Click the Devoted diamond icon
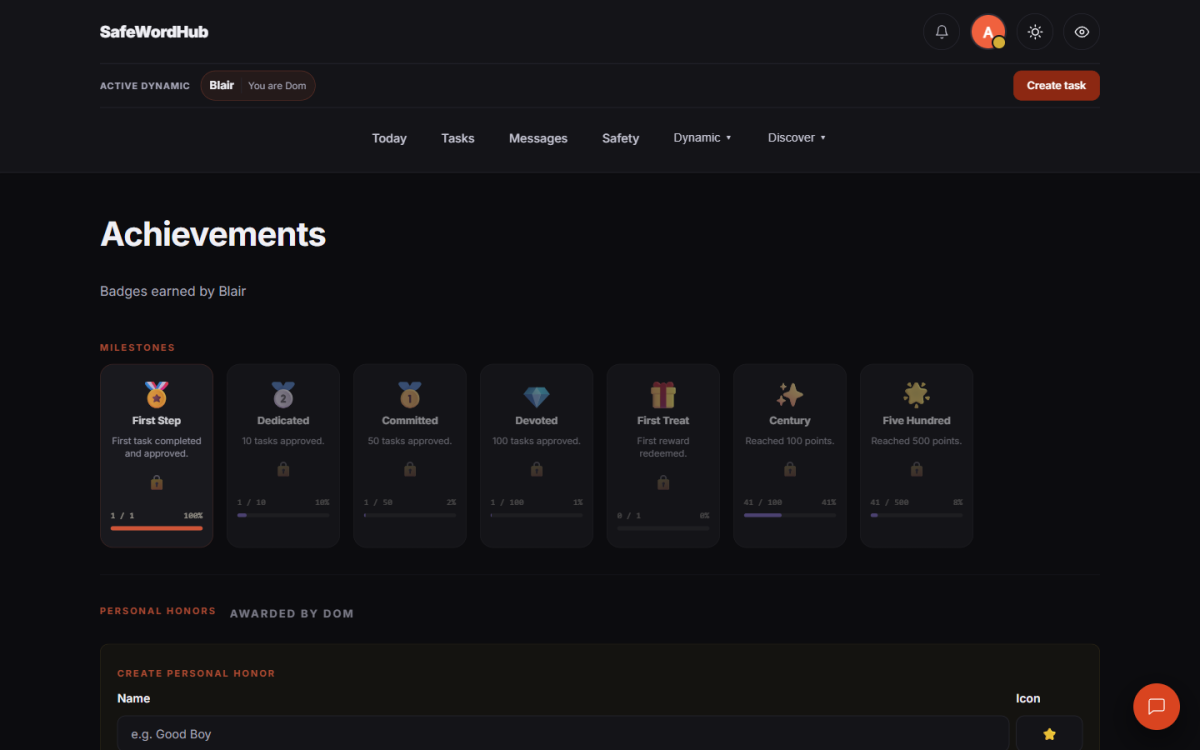The image size is (1200, 750). [x=537, y=396]
